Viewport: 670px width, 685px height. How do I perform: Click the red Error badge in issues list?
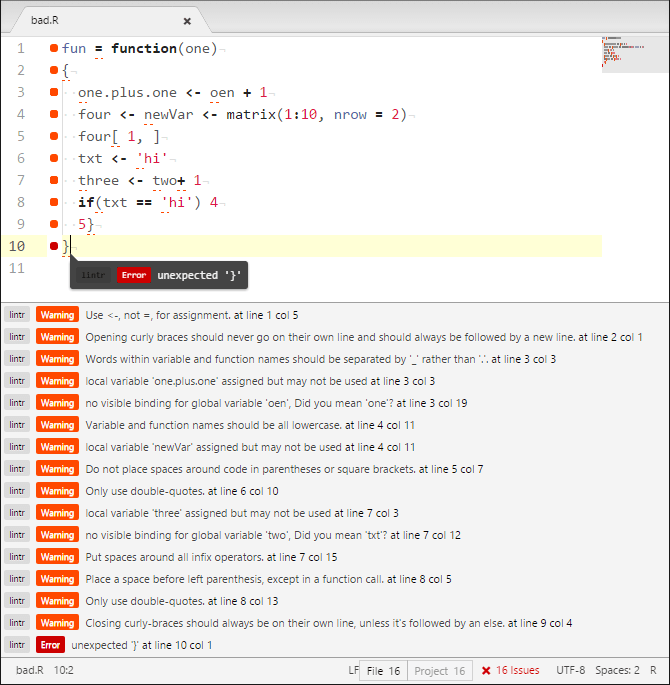point(50,645)
